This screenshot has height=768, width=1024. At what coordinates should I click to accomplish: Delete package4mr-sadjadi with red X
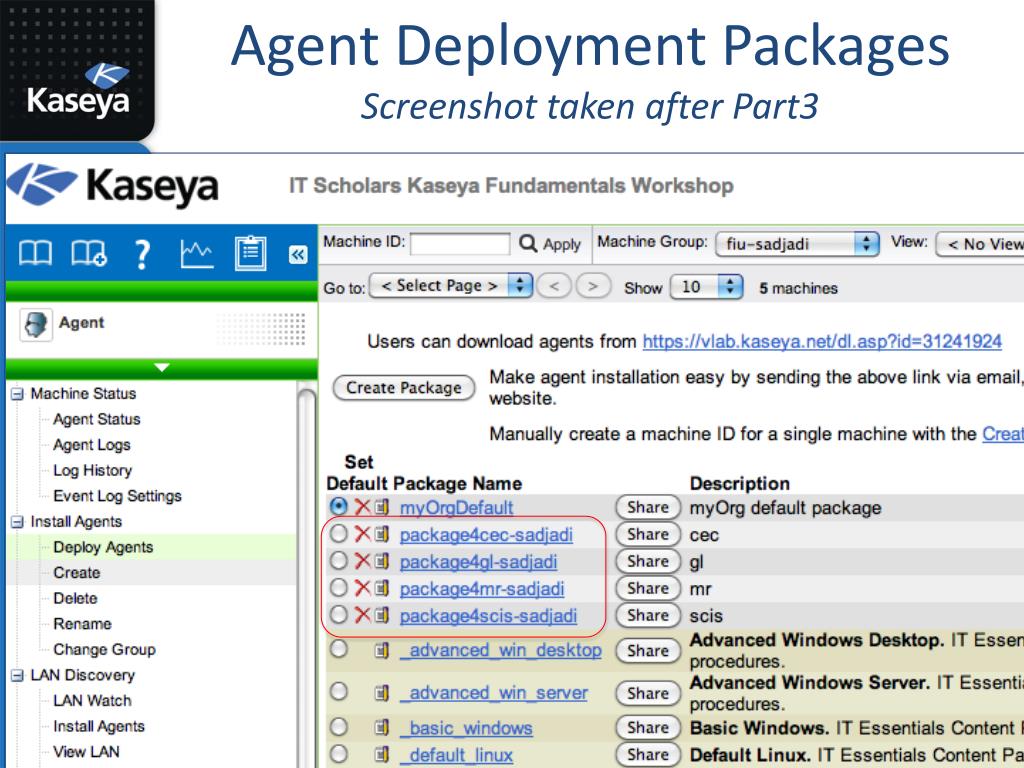coord(362,588)
